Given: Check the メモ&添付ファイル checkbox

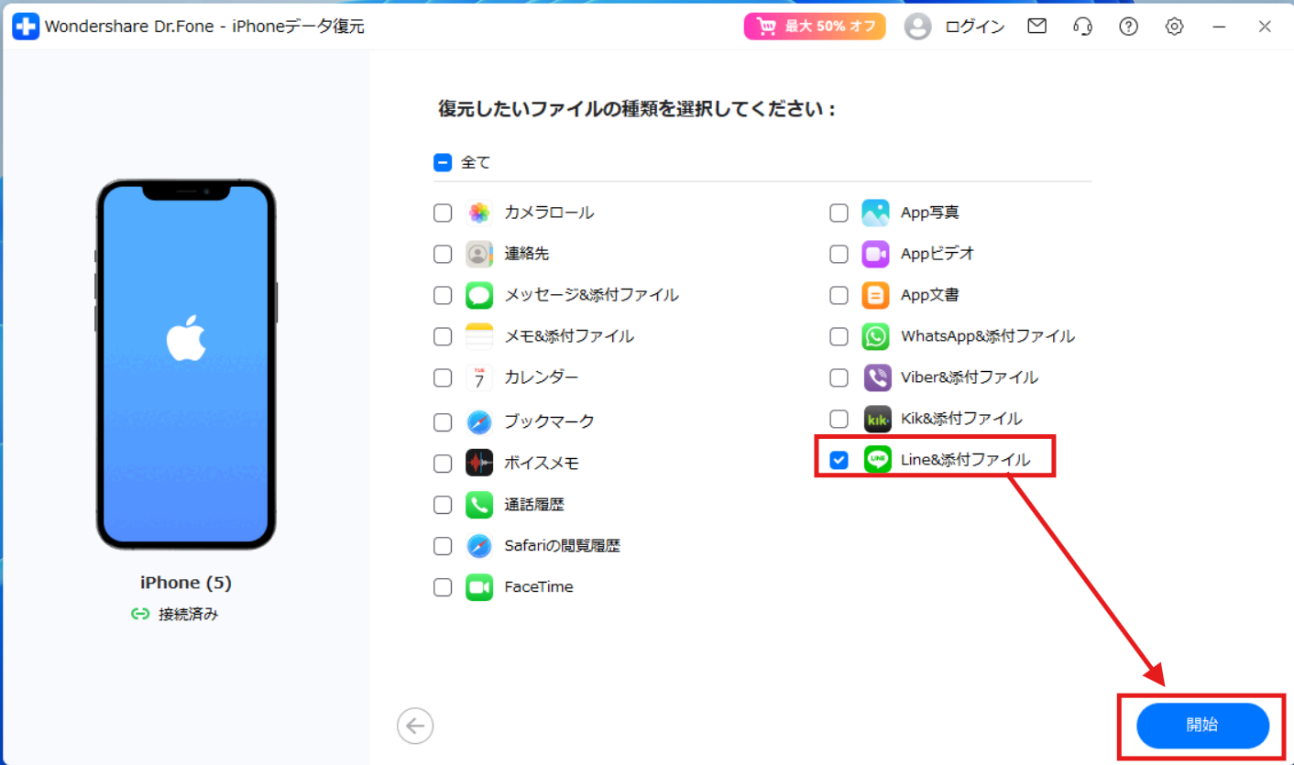Looking at the screenshot, I should click(x=442, y=336).
